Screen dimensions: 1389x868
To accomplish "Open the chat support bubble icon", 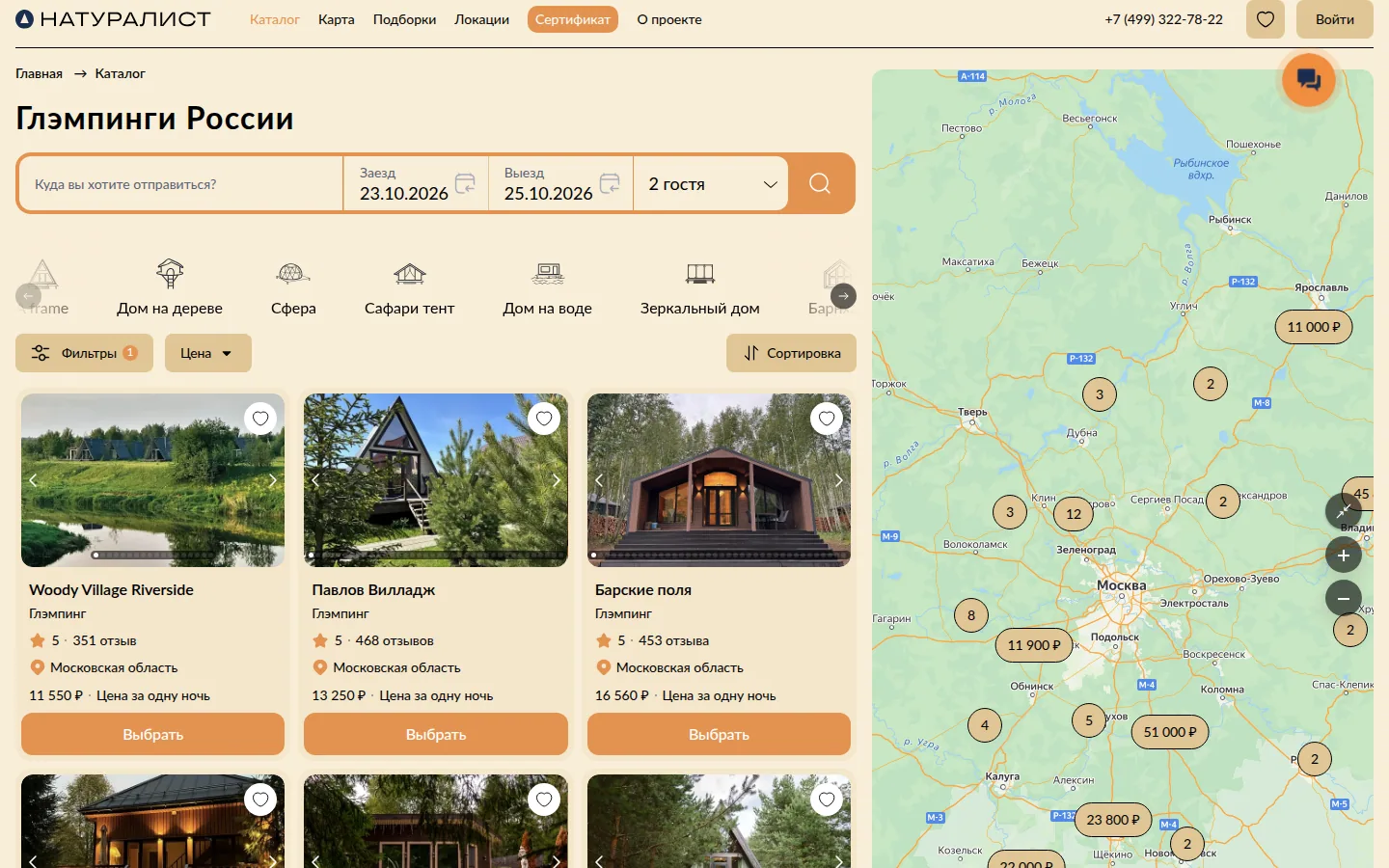I will (x=1309, y=79).
